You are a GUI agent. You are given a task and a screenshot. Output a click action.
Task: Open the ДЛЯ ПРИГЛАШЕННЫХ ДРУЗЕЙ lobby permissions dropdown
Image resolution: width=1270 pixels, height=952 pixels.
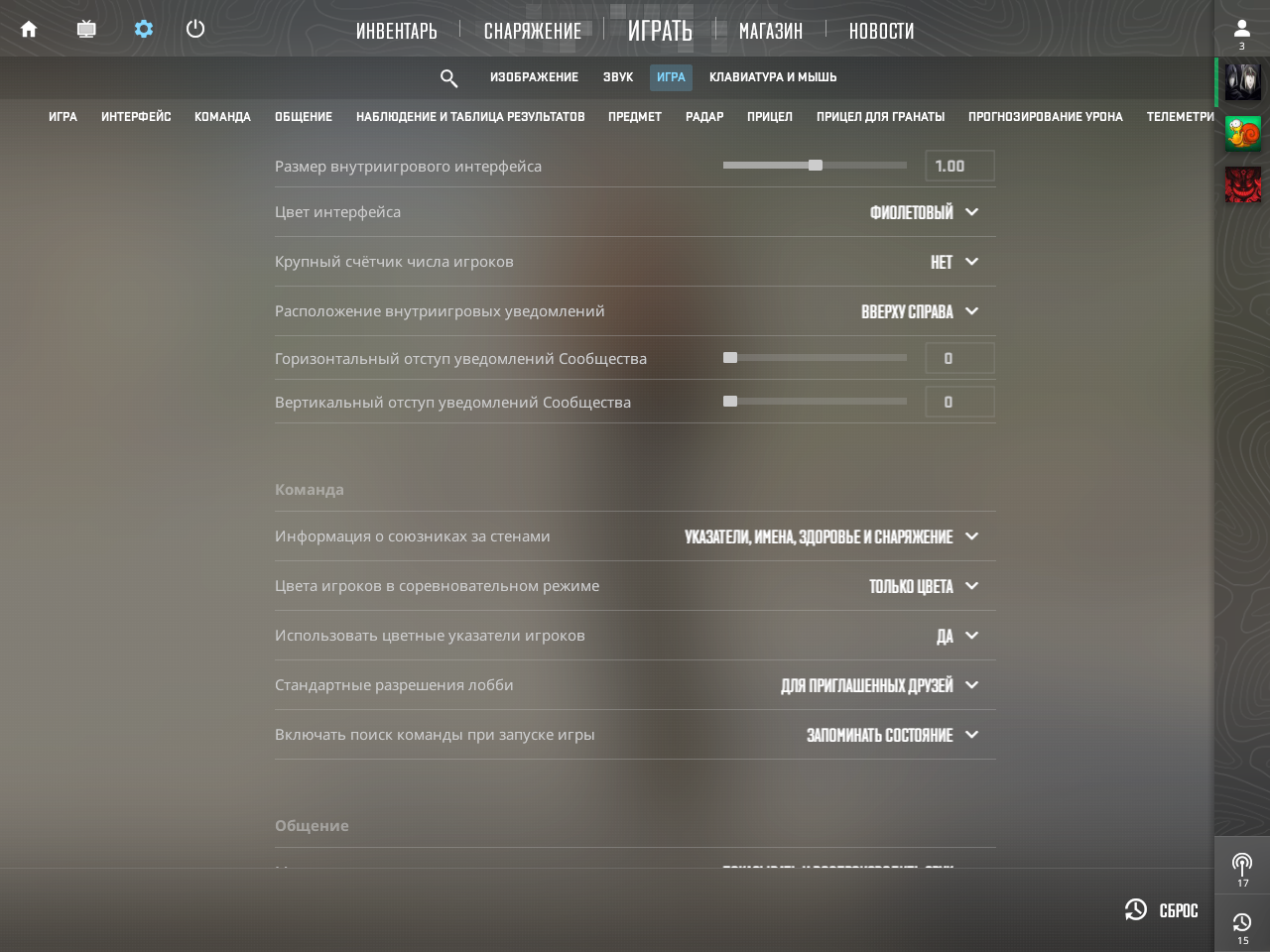click(x=880, y=685)
